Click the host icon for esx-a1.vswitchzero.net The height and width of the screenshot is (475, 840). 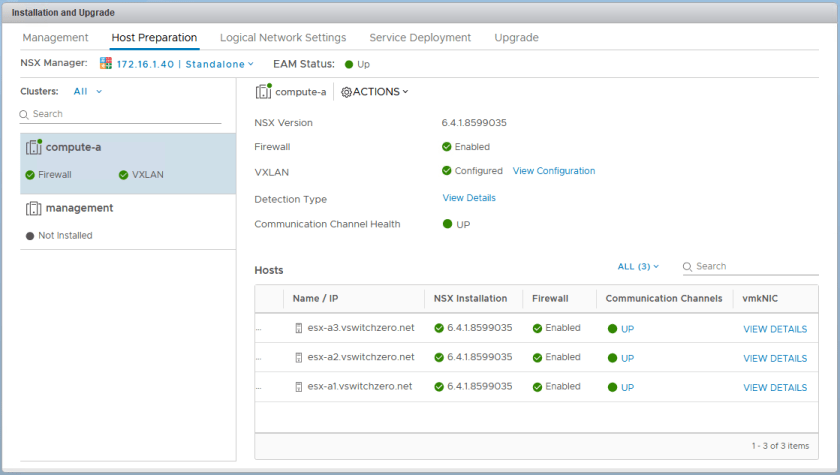click(298, 387)
